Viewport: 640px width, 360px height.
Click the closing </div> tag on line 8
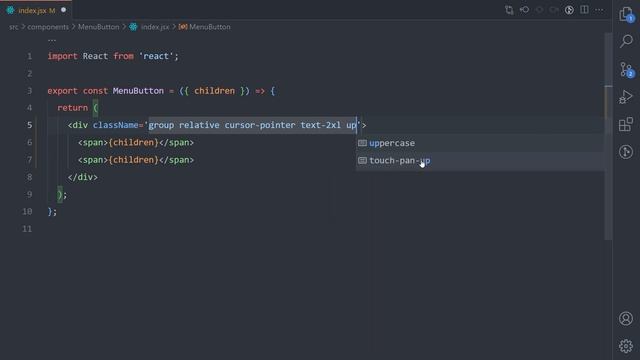tap(83, 177)
